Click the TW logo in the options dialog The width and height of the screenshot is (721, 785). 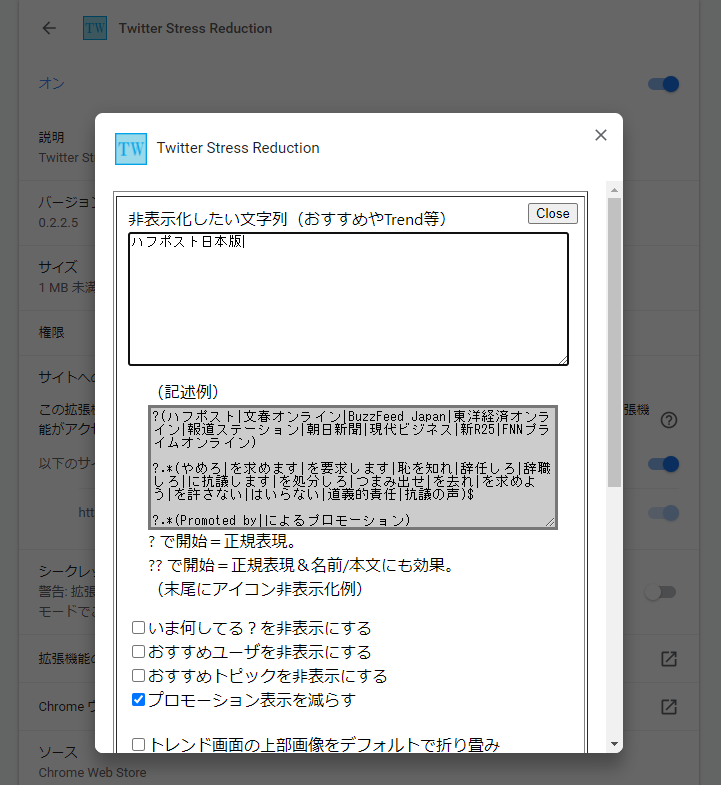click(131, 149)
